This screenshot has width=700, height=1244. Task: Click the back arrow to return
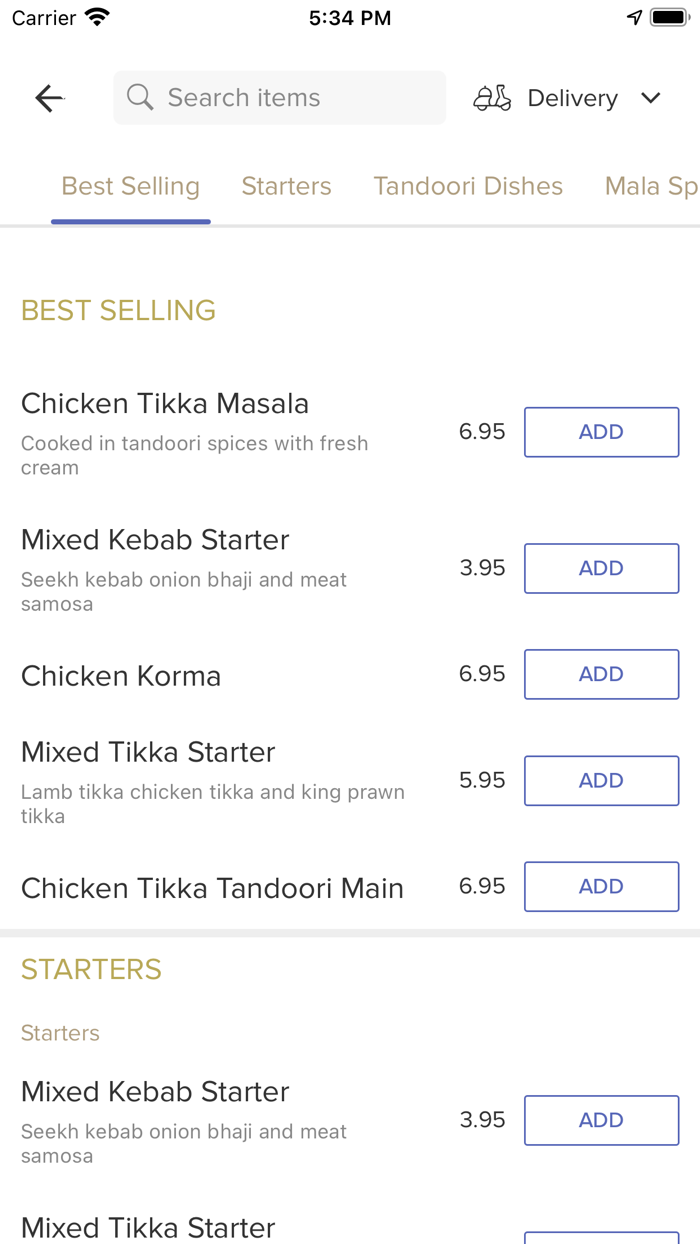48,97
